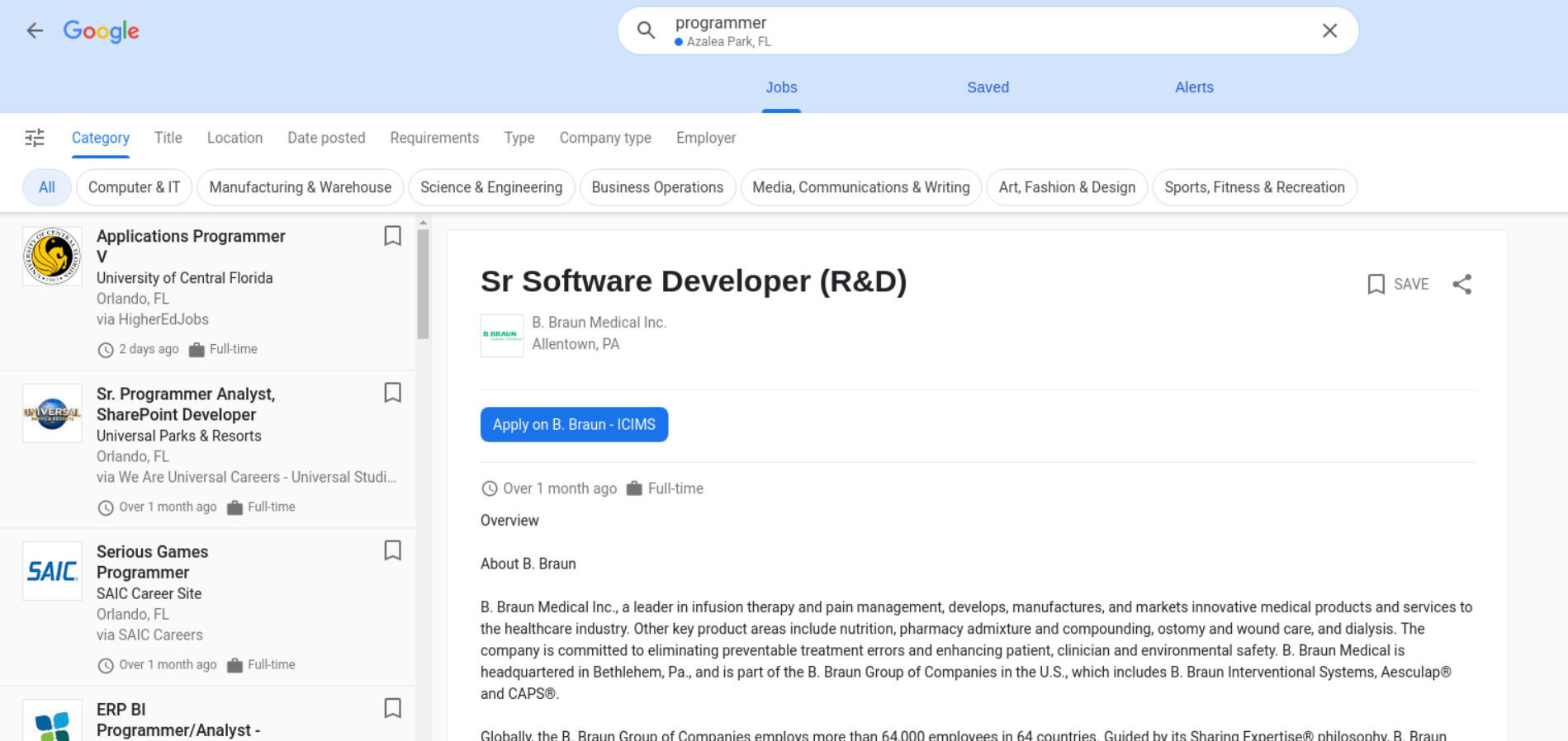
Task: Bookmark the Applications Programmer V job
Action: click(x=393, y=236)
